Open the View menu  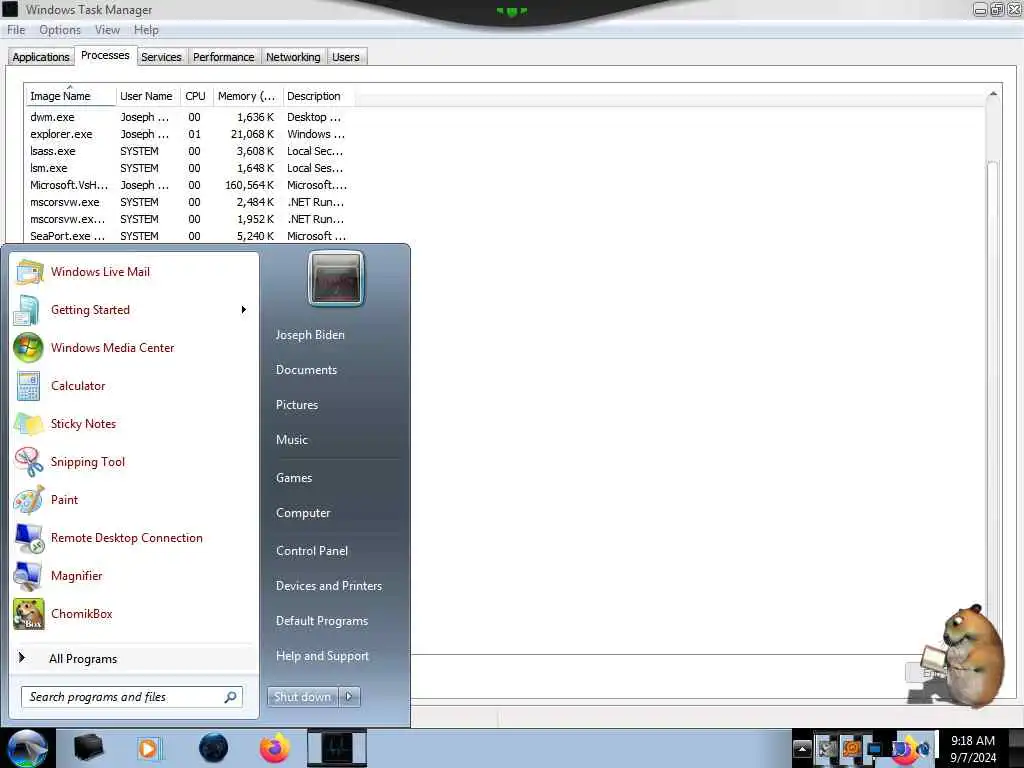click(107, 30)
